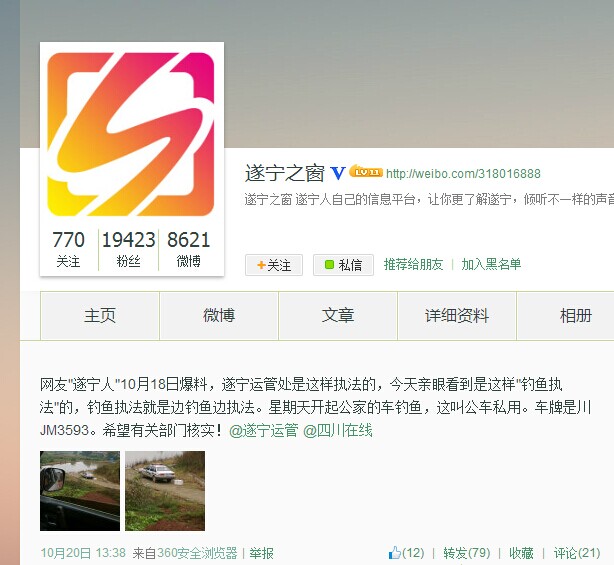Open the 相册 album tab

(x=576, y=316)
